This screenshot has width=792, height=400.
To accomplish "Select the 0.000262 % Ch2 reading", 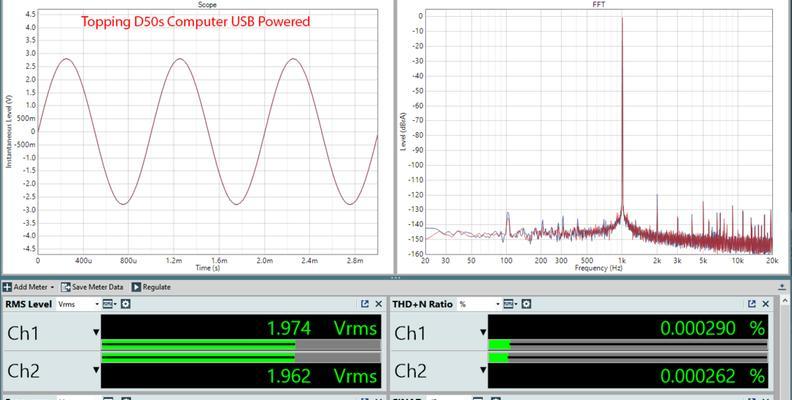I will pos(713,376).
